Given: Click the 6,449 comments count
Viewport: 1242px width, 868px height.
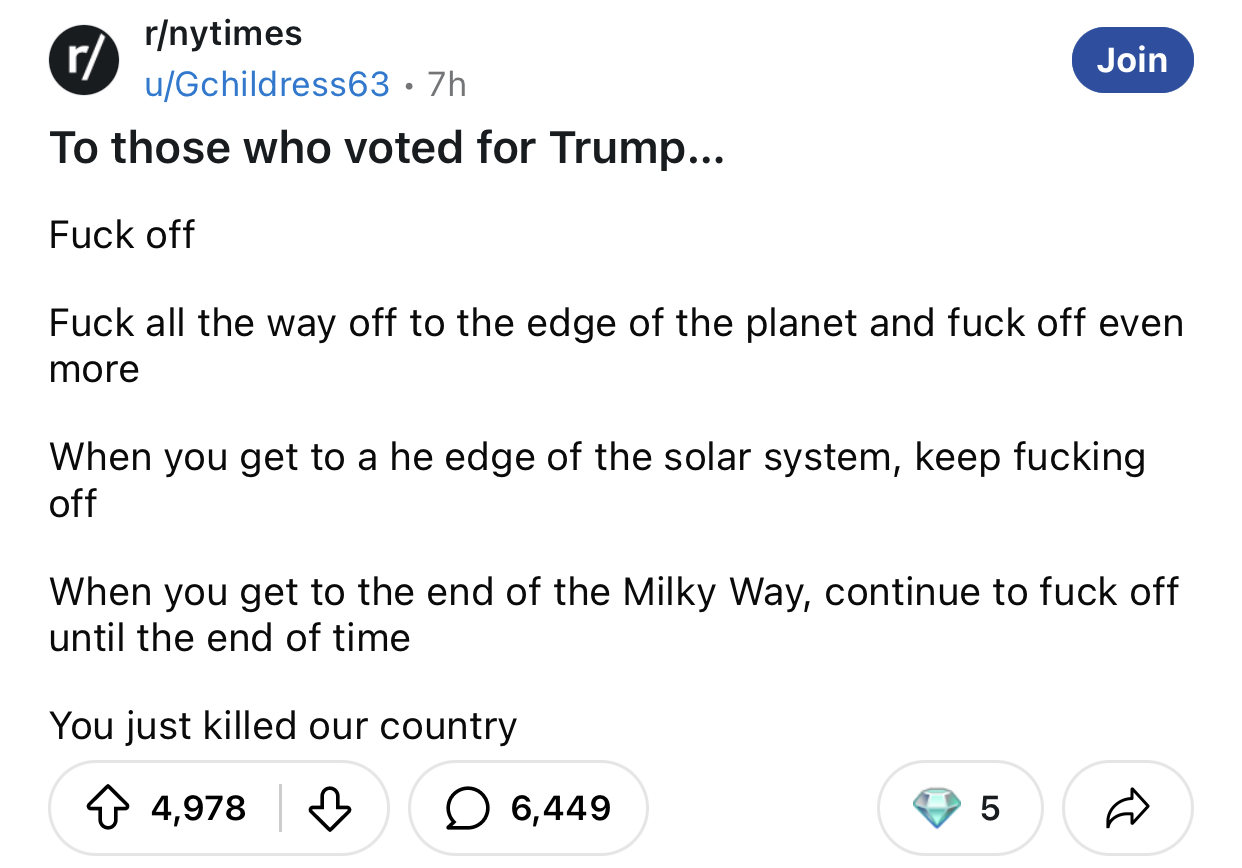Looking at the screenshot, I should click(560, 807).
